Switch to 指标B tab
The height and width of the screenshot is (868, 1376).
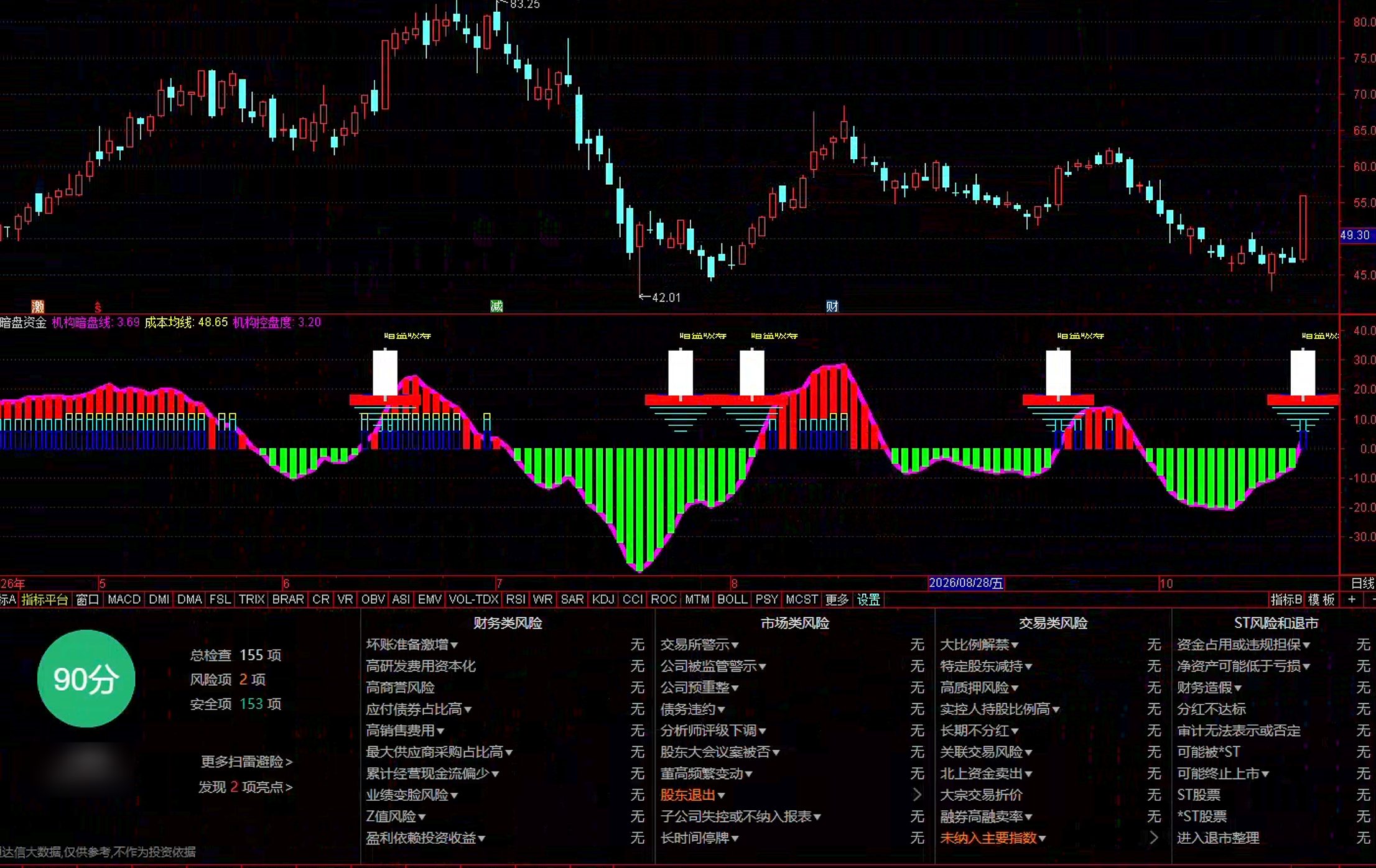click(1286, 599)
